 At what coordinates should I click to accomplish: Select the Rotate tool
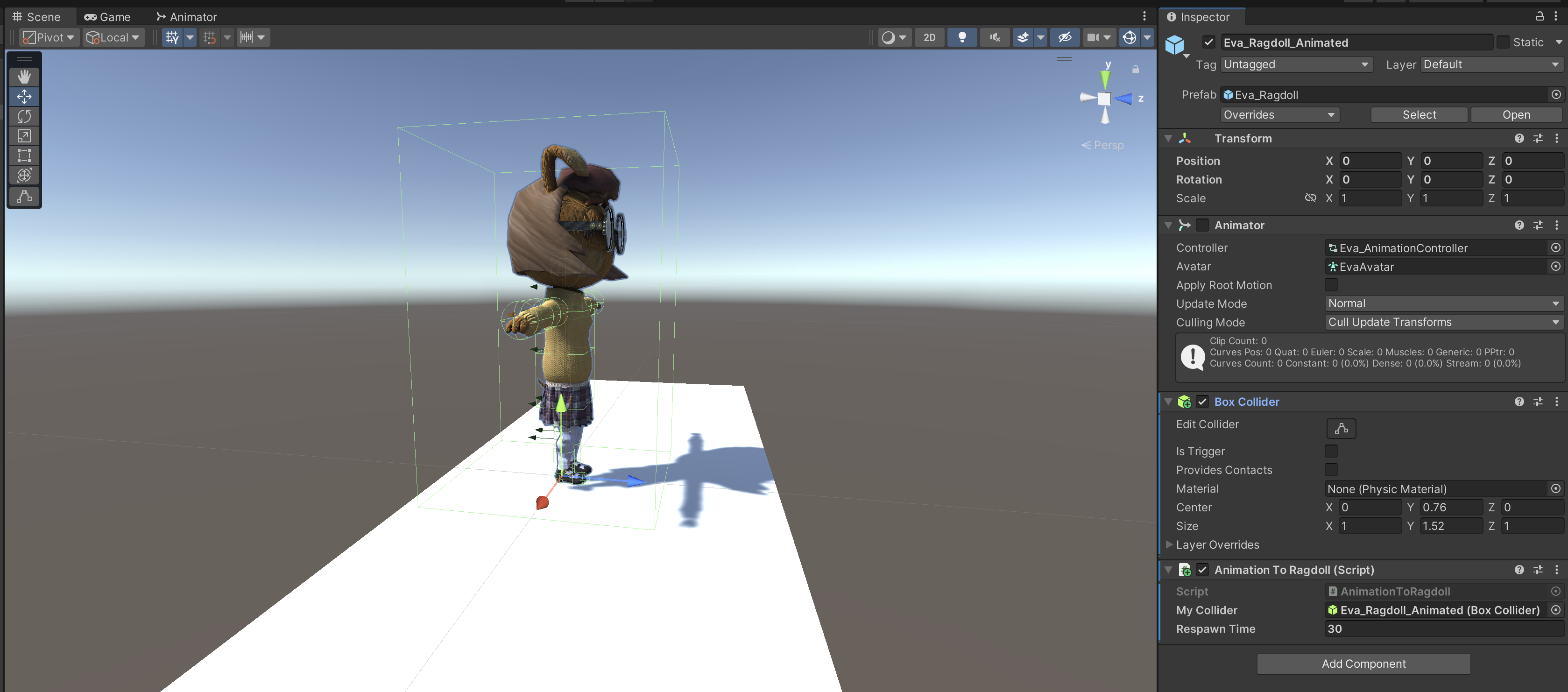click(x=24, y=116)
